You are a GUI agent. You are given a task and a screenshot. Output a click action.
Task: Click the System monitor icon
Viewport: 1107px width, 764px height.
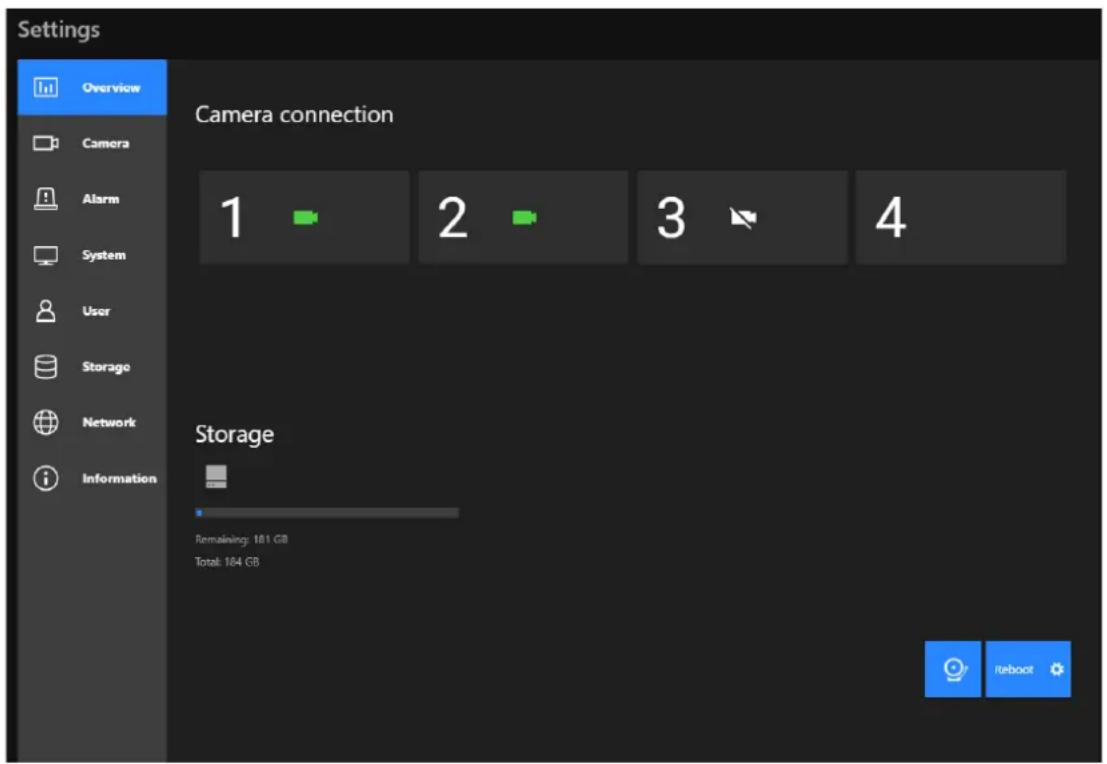click(x=46, y=255)
